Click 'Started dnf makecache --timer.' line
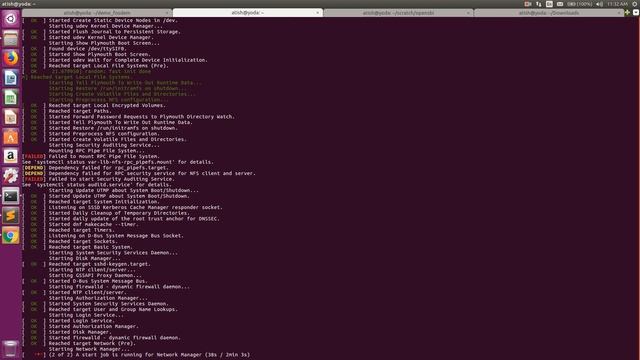The image size is (640, 360). click(x=93, y=224)
